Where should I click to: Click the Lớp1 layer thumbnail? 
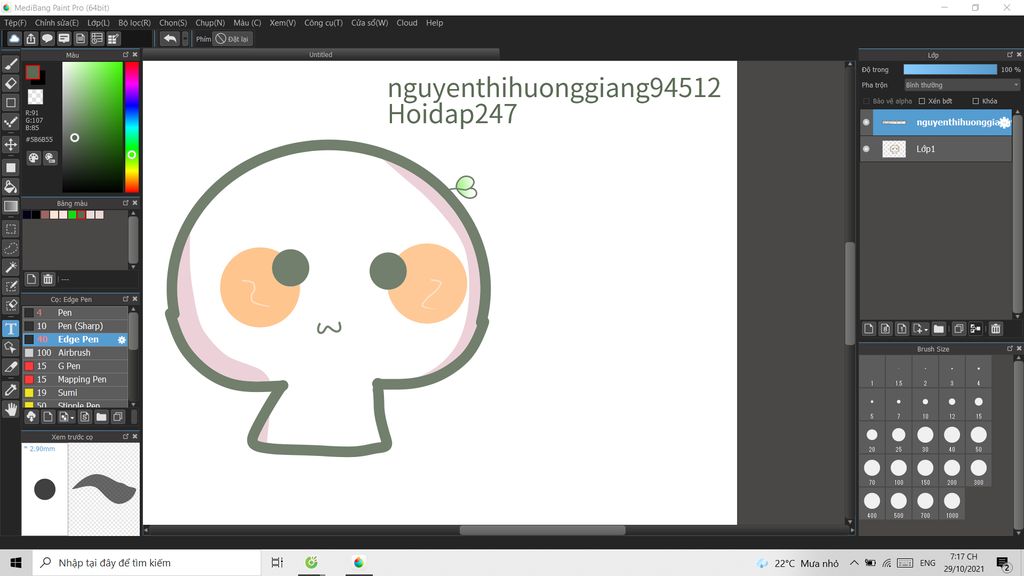pos(894,149)
